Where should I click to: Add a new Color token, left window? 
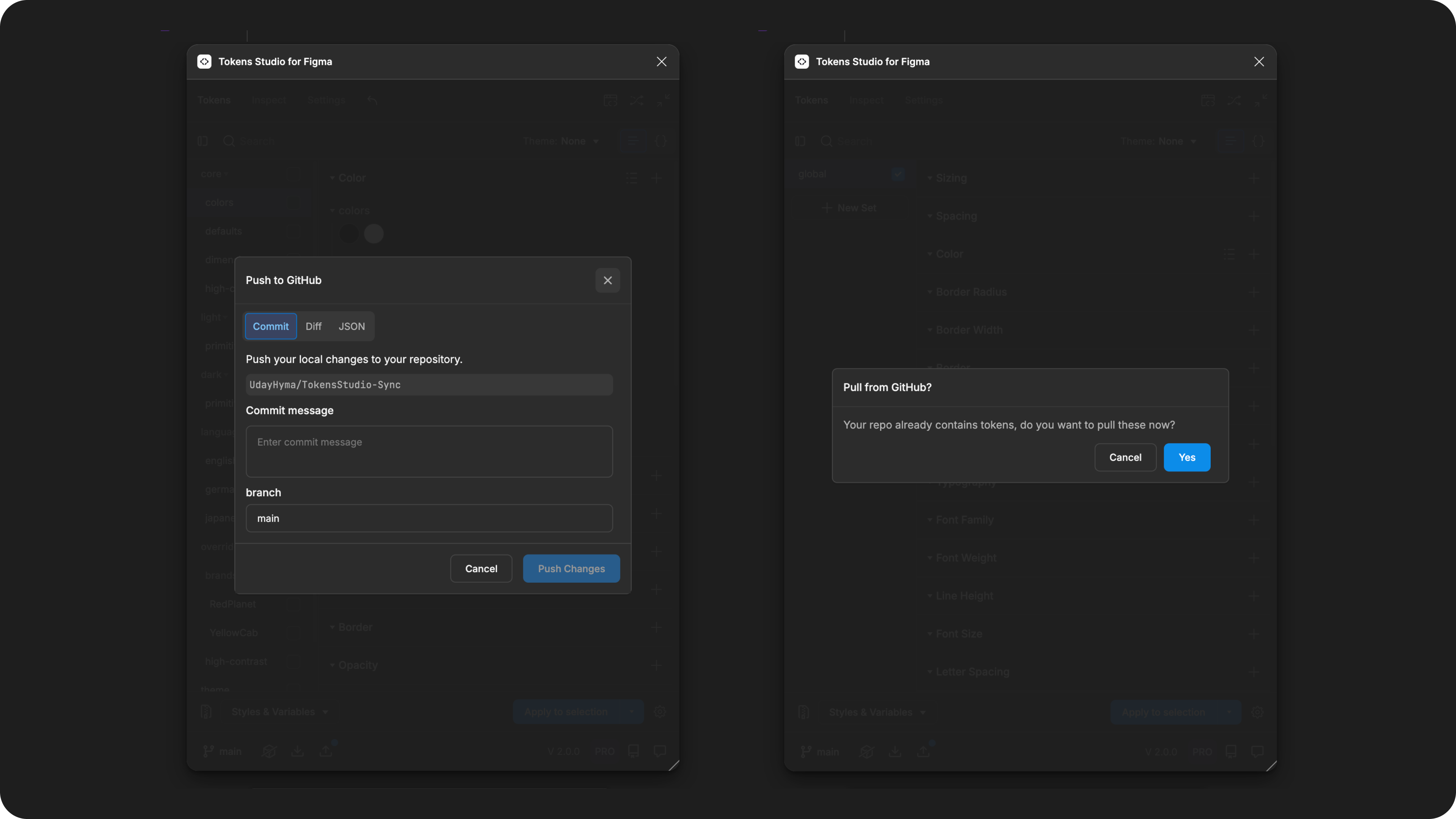point(657,178)
